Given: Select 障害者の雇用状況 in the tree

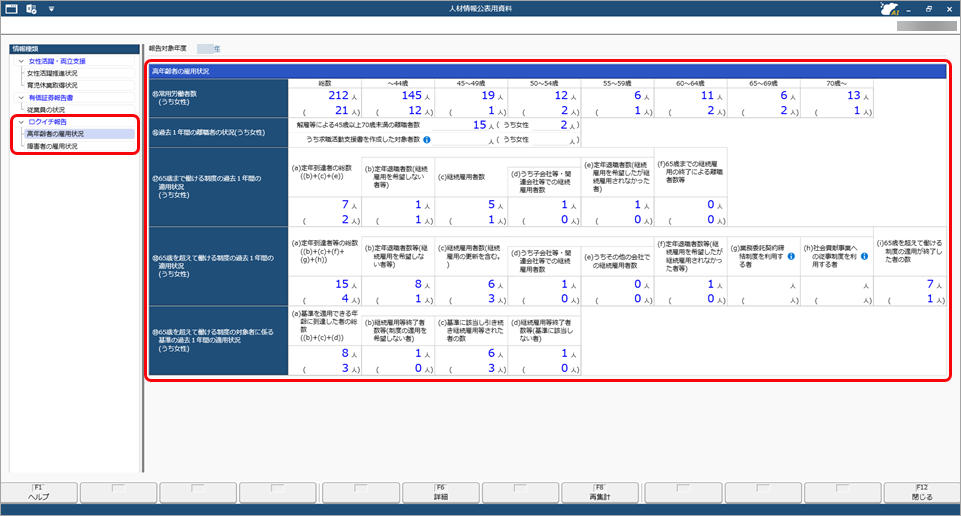Looking at the screenshot, I should tap(52, 146).
